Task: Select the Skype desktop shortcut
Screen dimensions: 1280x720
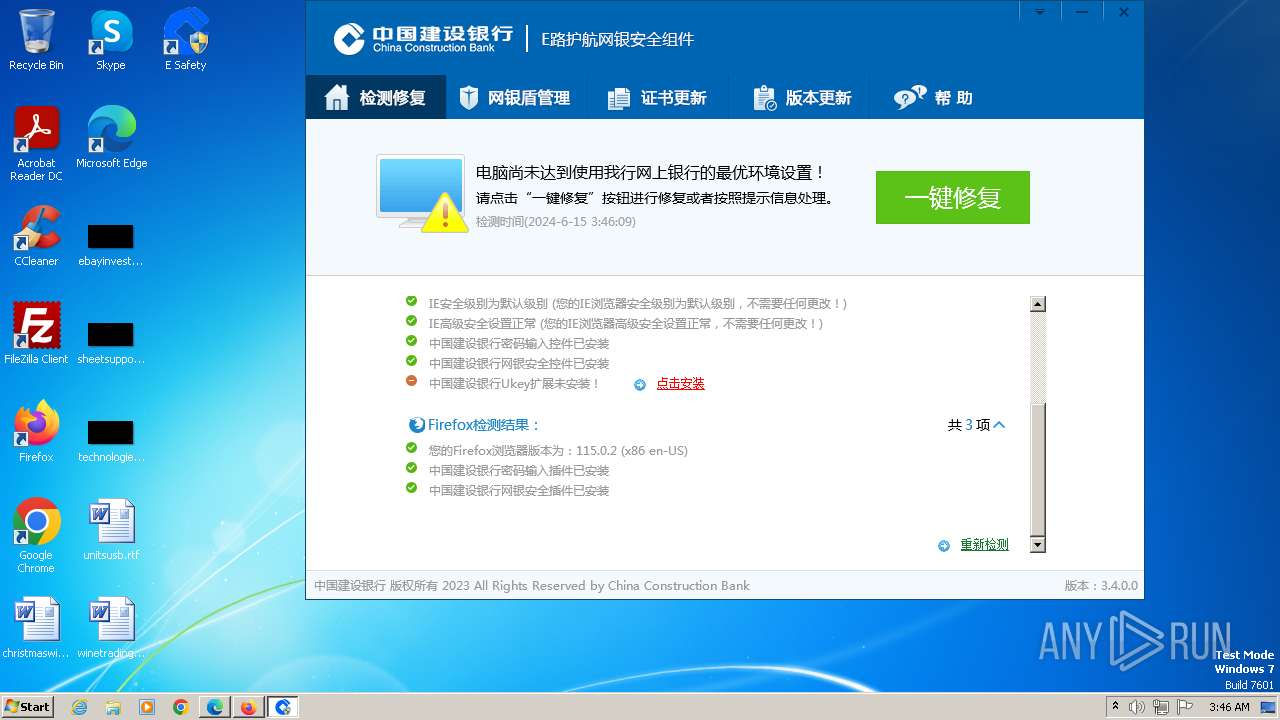Action: coord(111,40)
